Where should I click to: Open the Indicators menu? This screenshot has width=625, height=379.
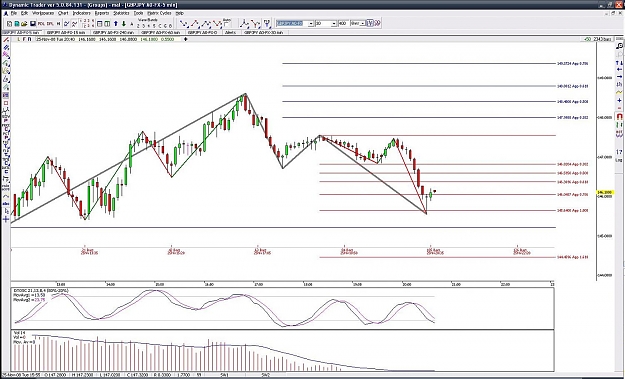tap(82, 13)
